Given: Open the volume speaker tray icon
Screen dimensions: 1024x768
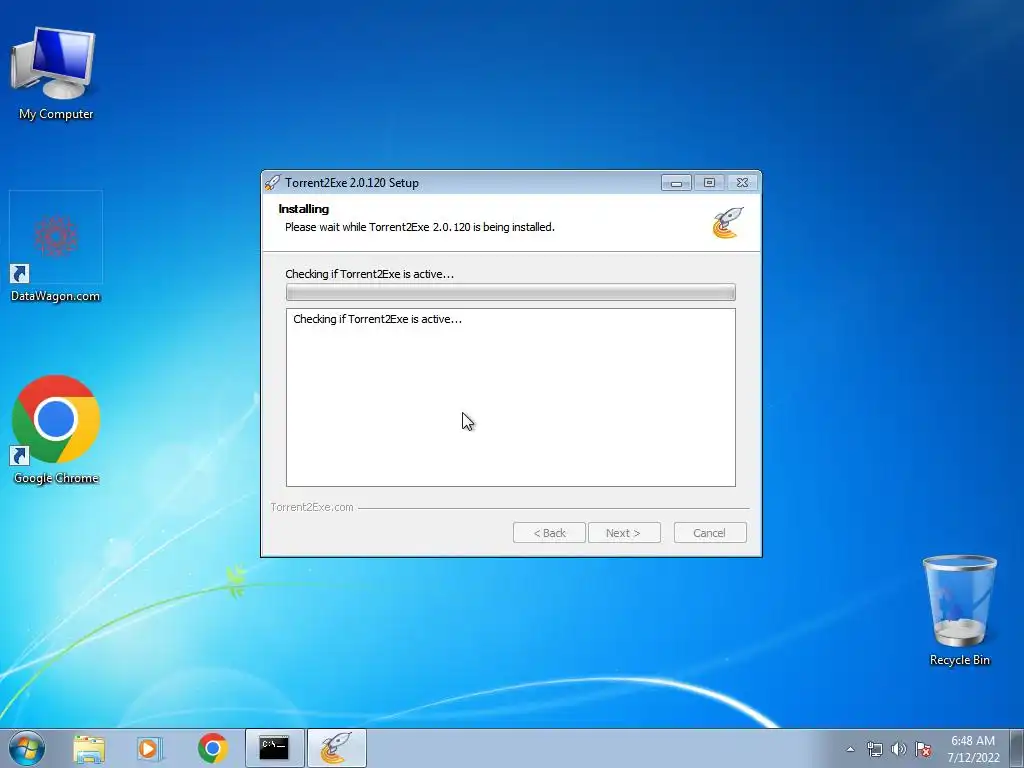Looking at the screenshot, I should tap(899, 749).
